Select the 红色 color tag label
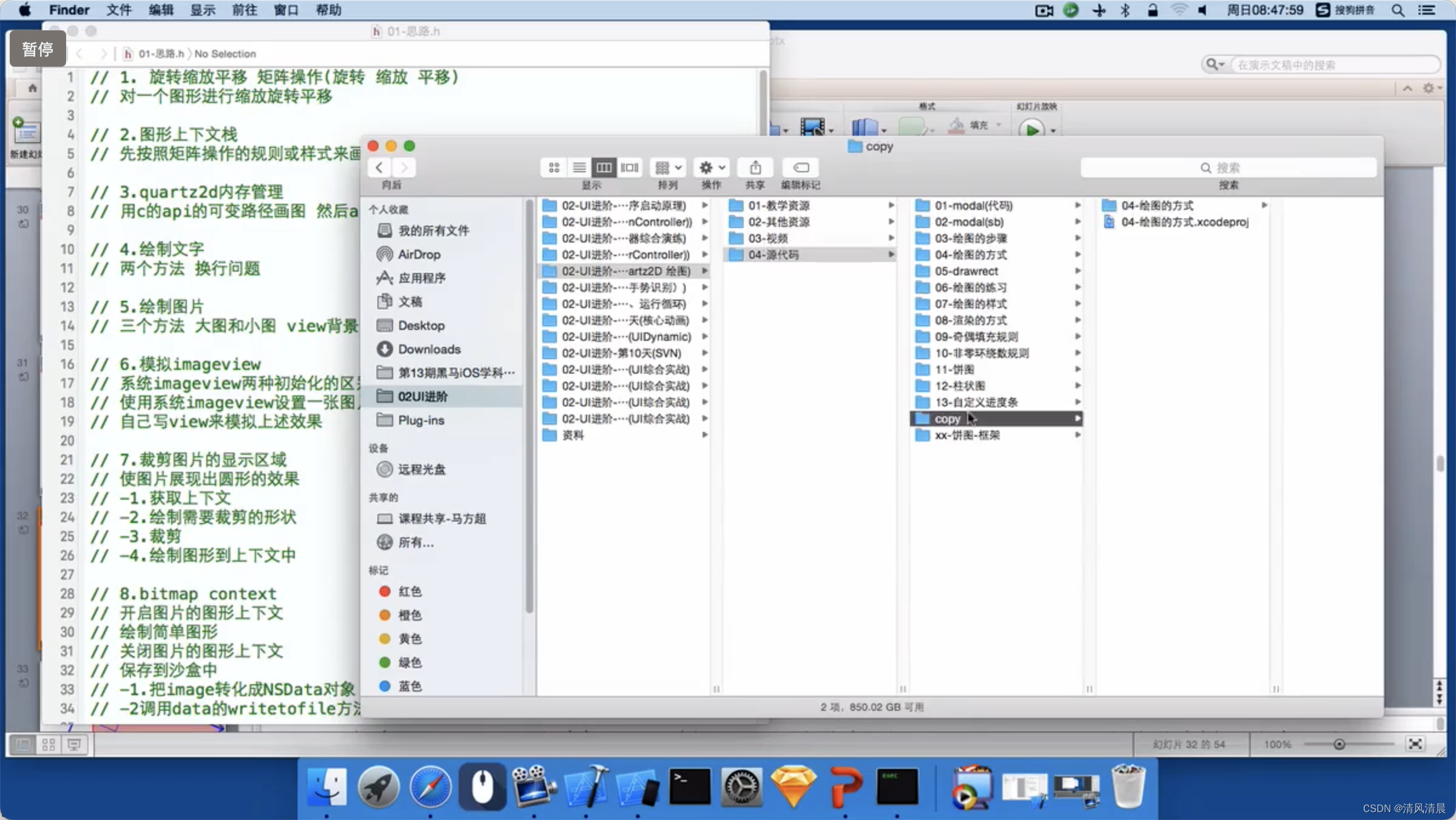Screen dimensions: 1456x820 pos(410,591)
